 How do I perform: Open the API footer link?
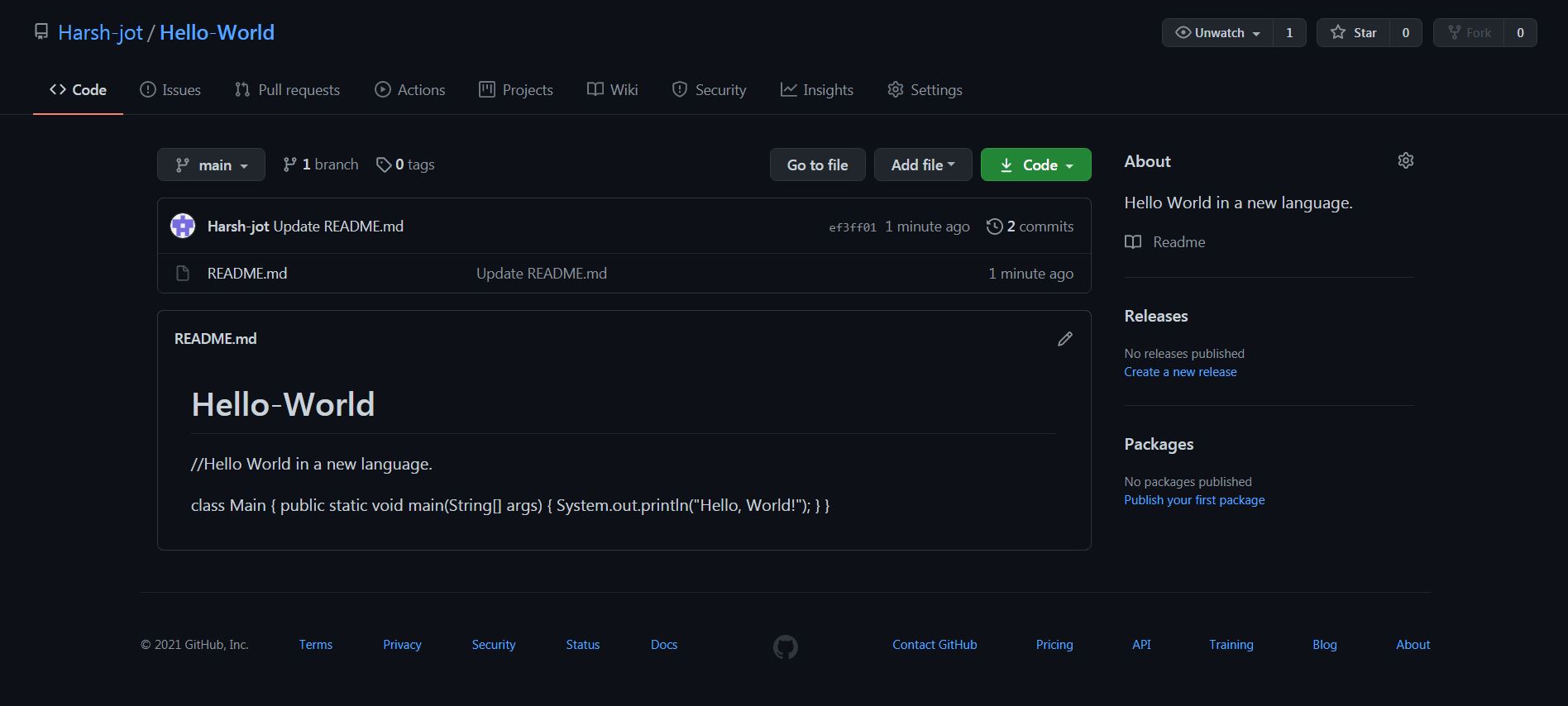coord(1141,645)
